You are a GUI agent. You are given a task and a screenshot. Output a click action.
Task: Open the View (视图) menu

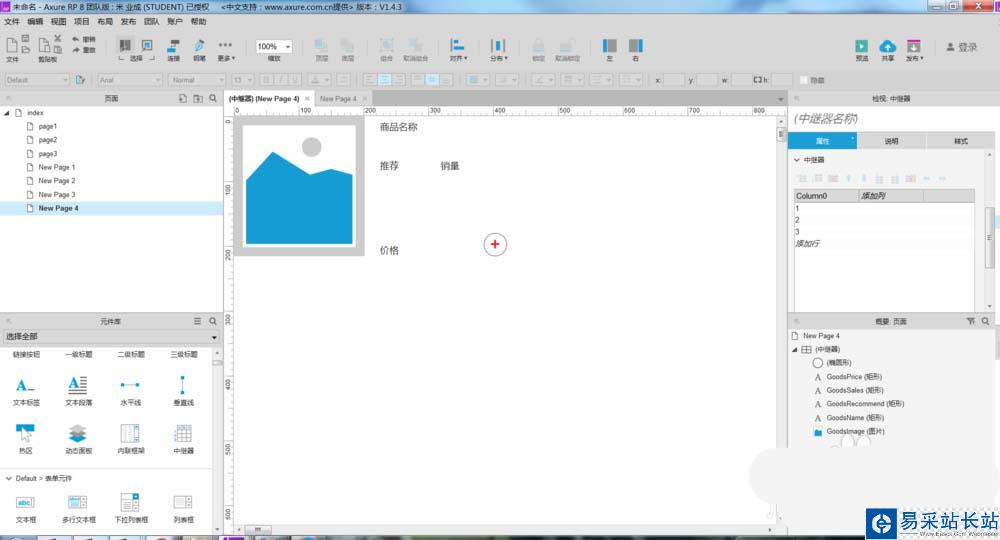click(x=58, y=22)
